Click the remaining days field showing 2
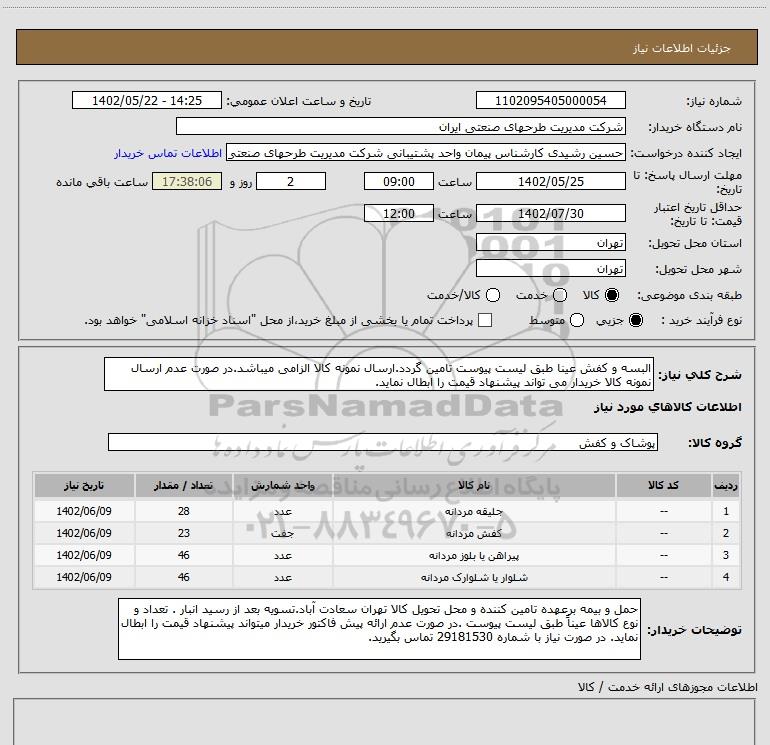 click(x=291, y=182)
